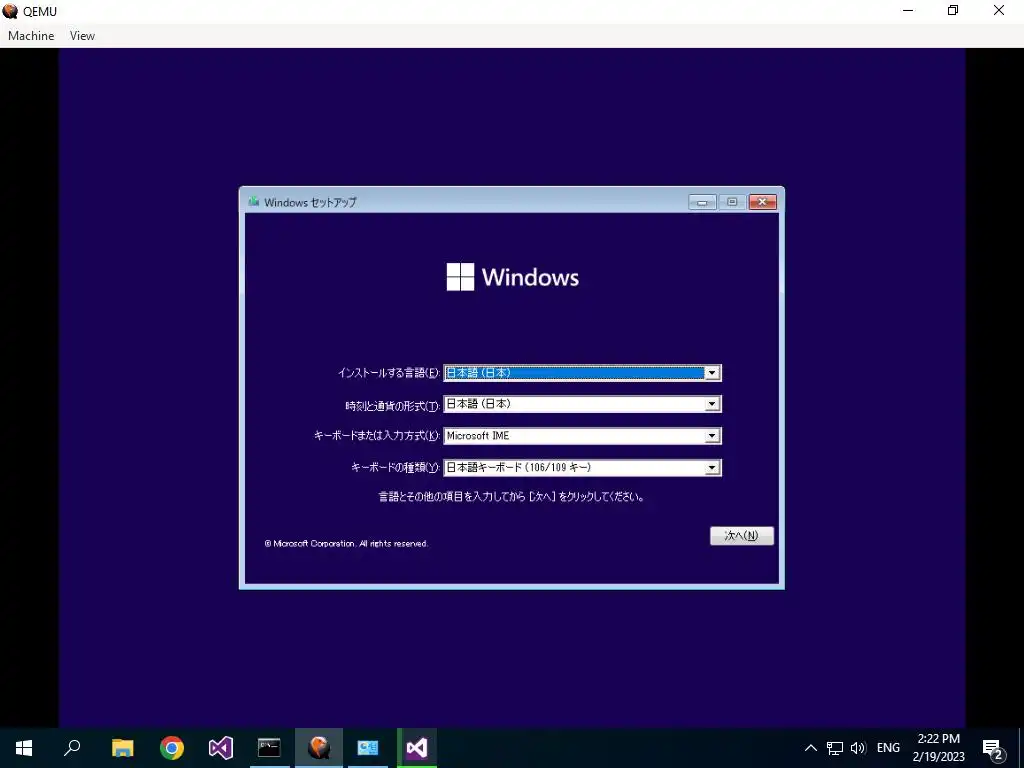Minimize the QEMU window
The image size is (1024, 768).
908,10
